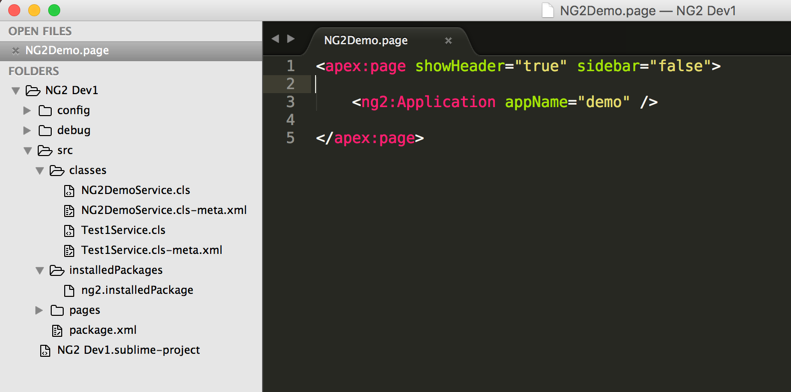The width and height of the screenshot is (791, 392).
Task: Click the ng2.installedPackage file icon
Action: click(x=68, y=291)
